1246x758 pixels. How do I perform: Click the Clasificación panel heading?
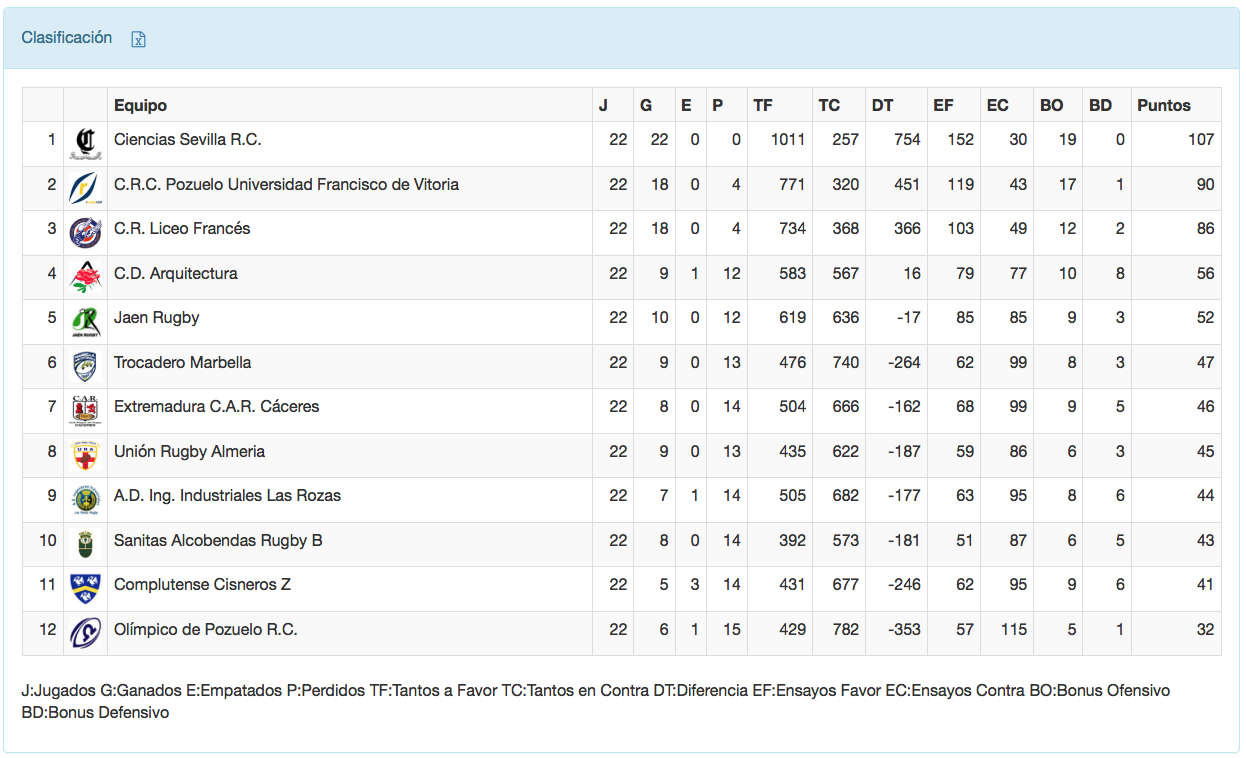click(x=67, y=37)
